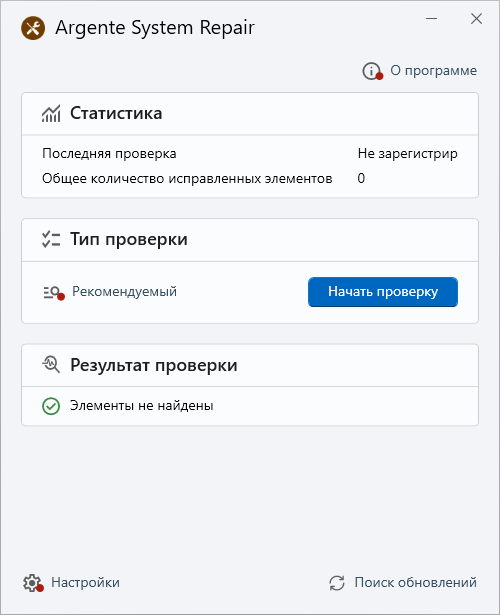This screenshot has height=615, width=500.
Task: Select the Рекомендуемый scan type link
Action: 124,291
